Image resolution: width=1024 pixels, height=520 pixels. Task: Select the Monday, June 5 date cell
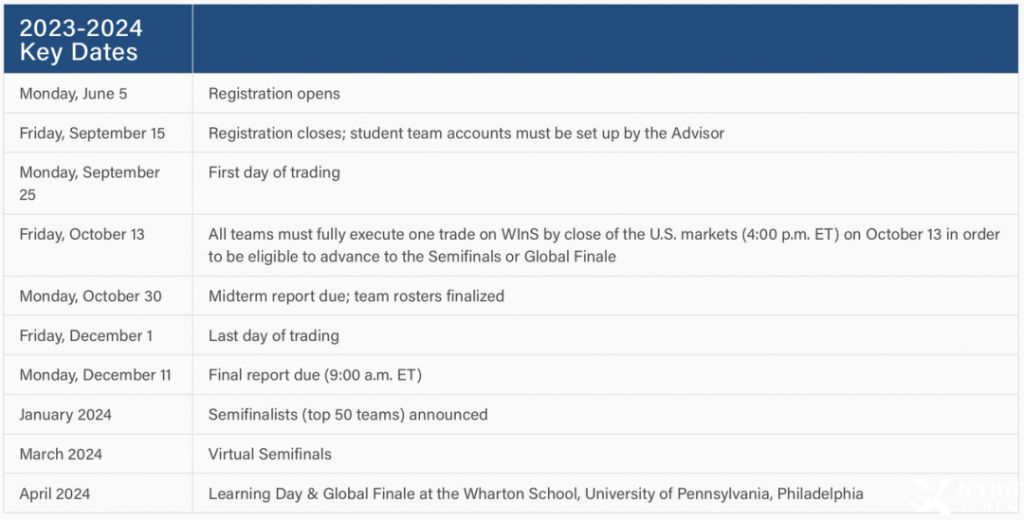click(x=98, y=93)
